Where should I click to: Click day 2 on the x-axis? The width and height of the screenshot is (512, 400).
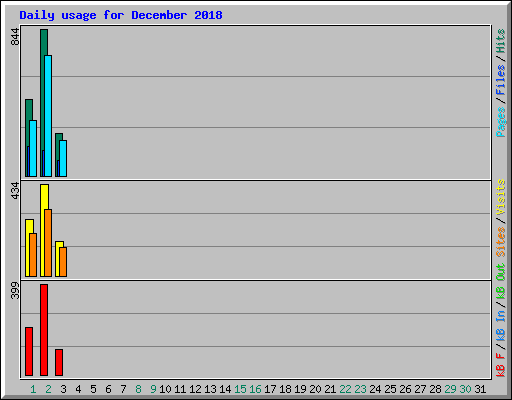tap(48, 389)
